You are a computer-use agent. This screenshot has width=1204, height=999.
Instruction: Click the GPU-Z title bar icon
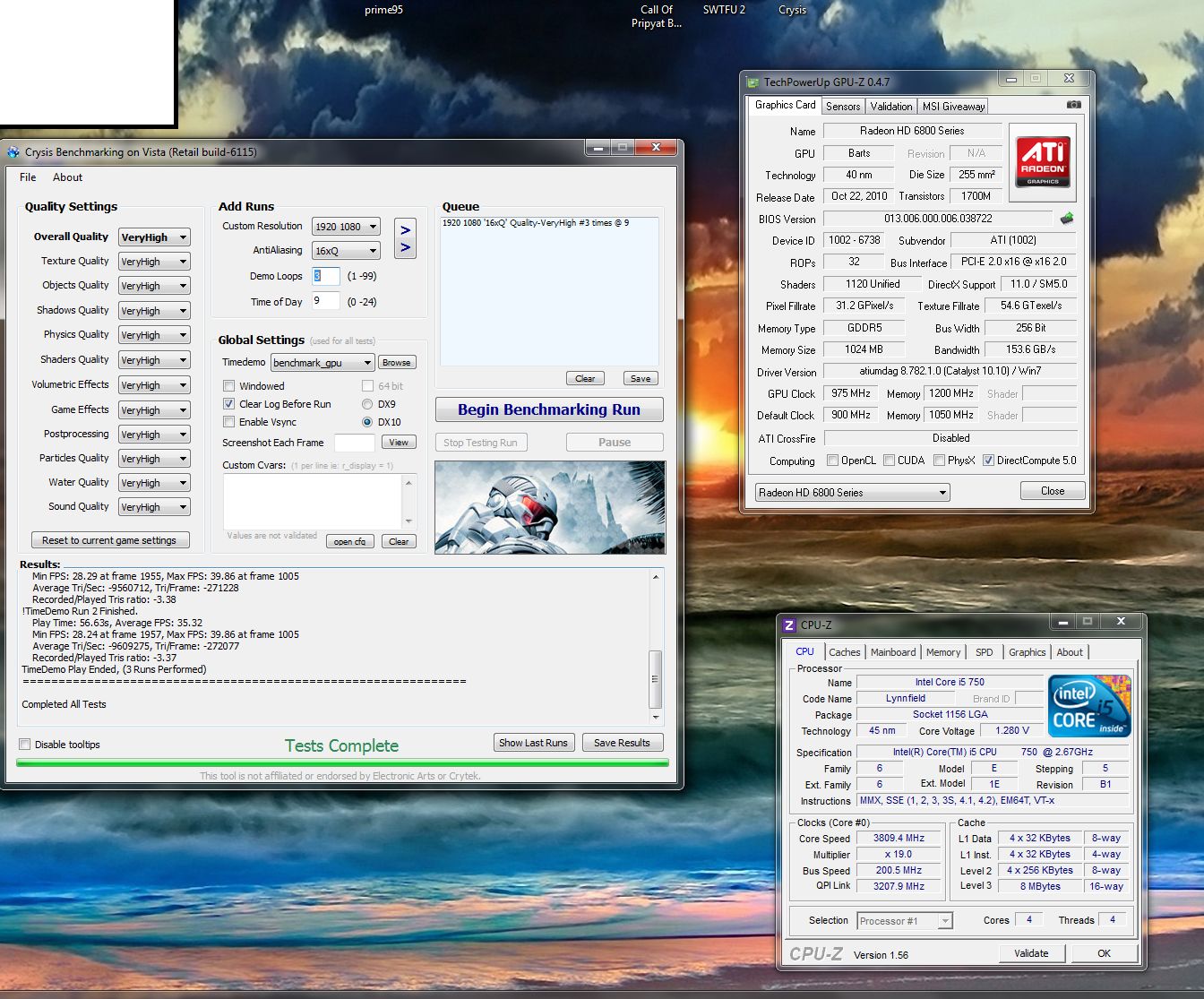[753, 82]
